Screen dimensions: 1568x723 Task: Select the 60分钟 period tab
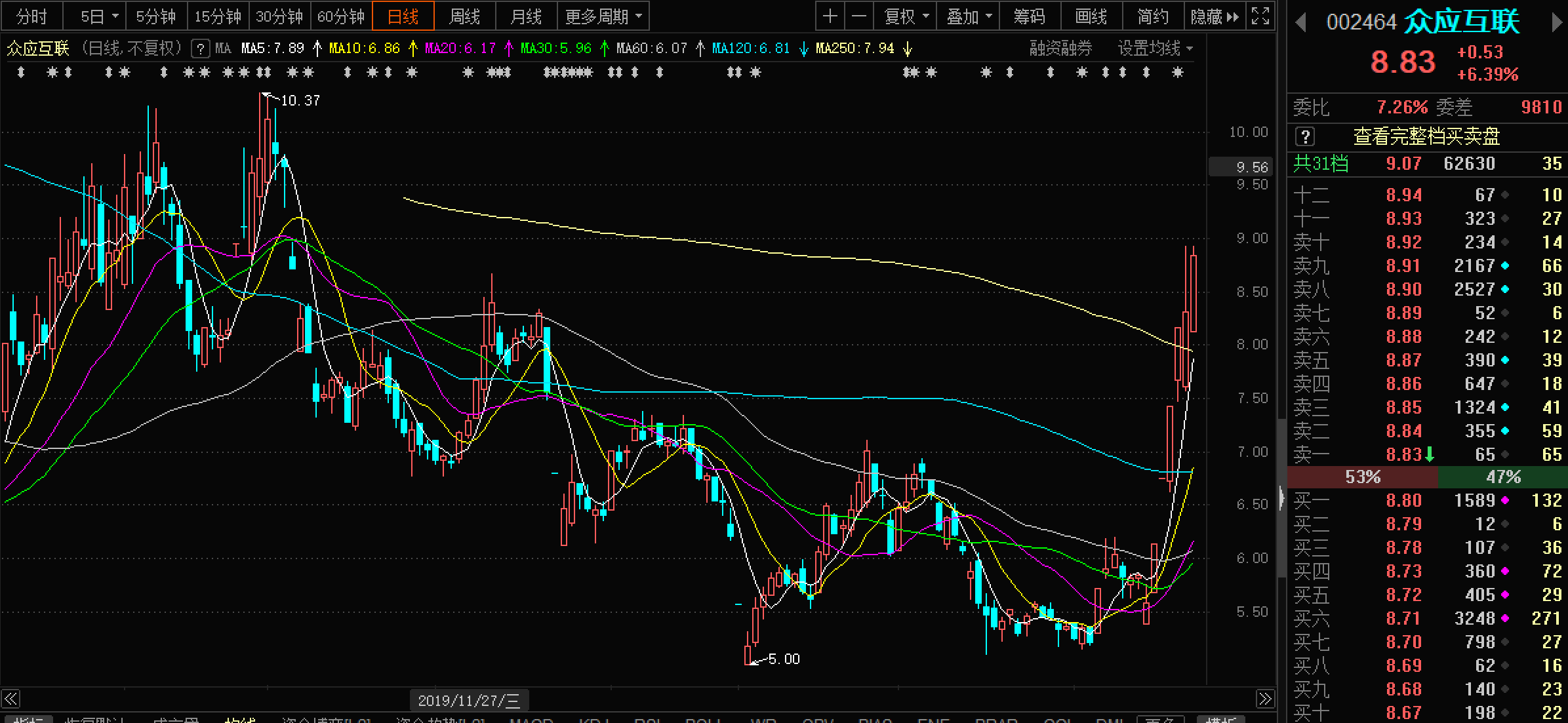341,16
